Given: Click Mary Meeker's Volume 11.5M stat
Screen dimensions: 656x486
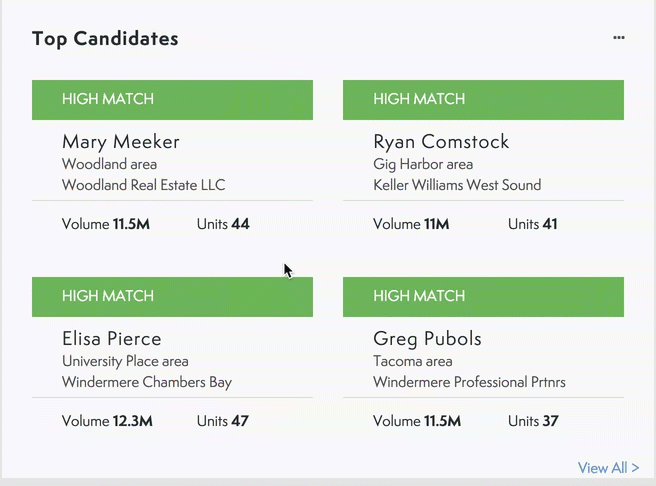Looking at the screenshot, I should (106, 224).
